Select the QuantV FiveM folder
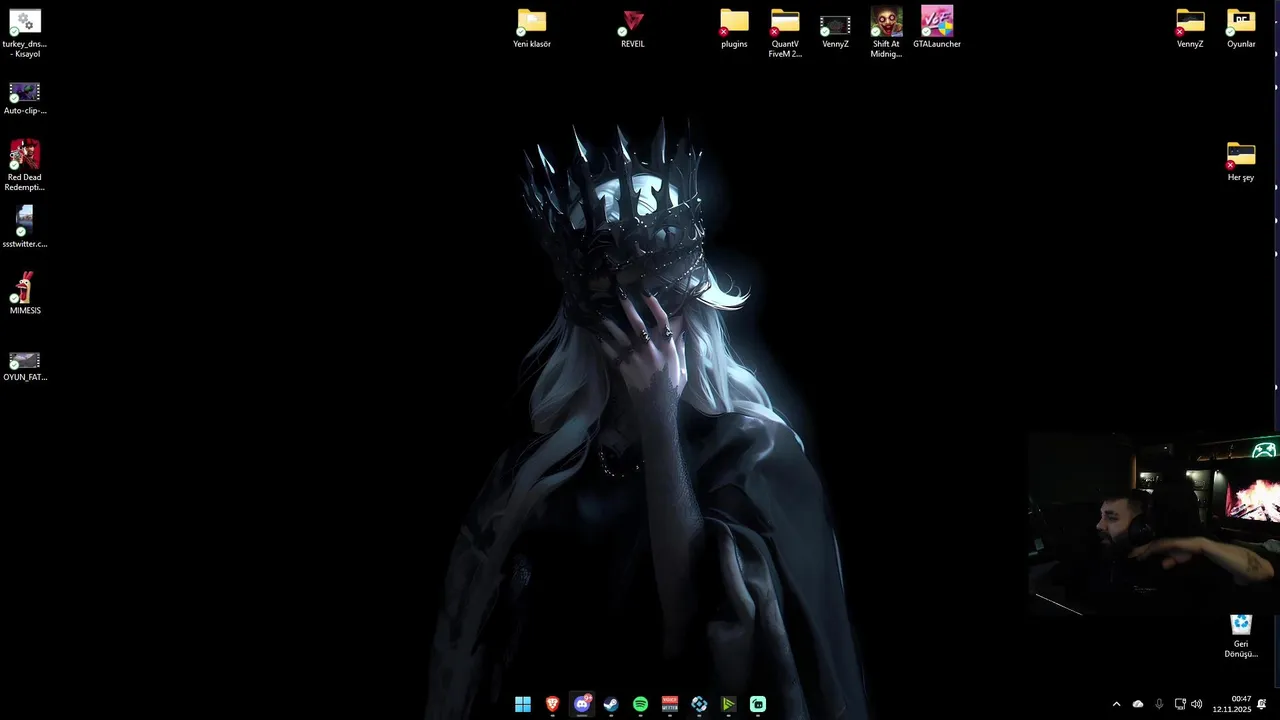 (x=785, y=33)
